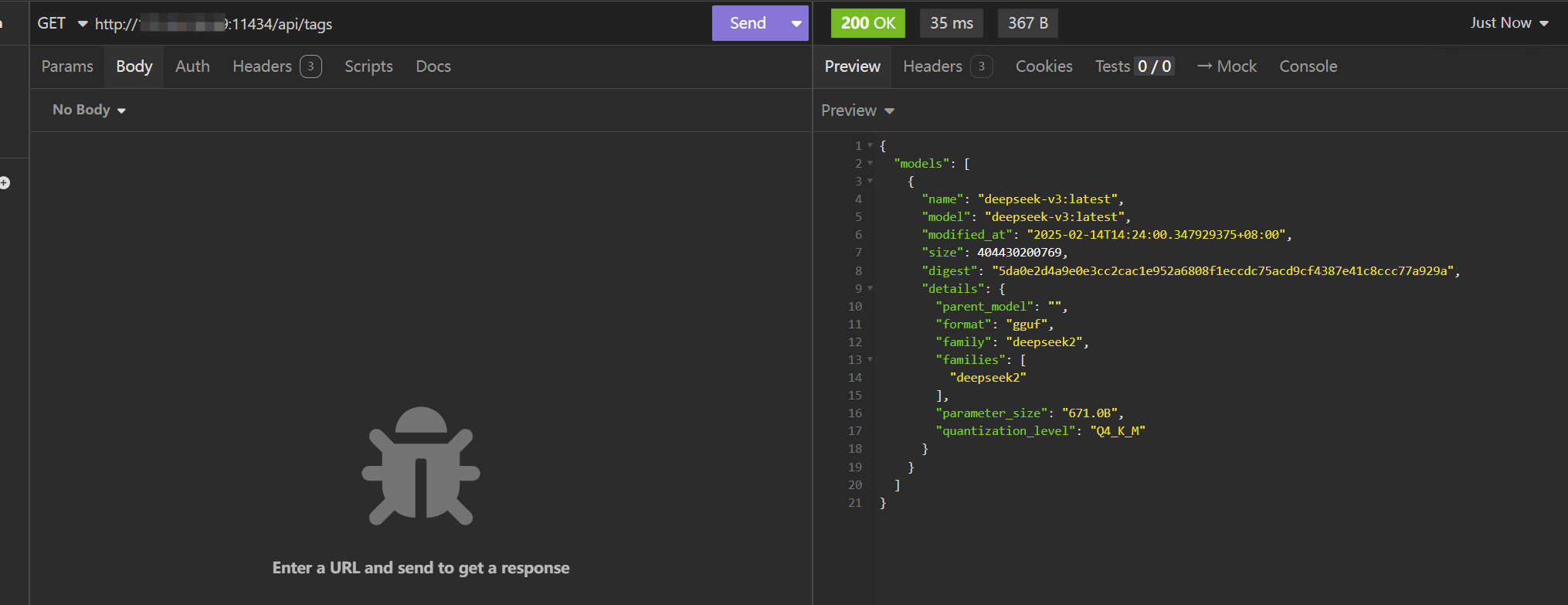Collapse the details object fold on line 9
The image size is (1568, 605).
tap(871, 288)
